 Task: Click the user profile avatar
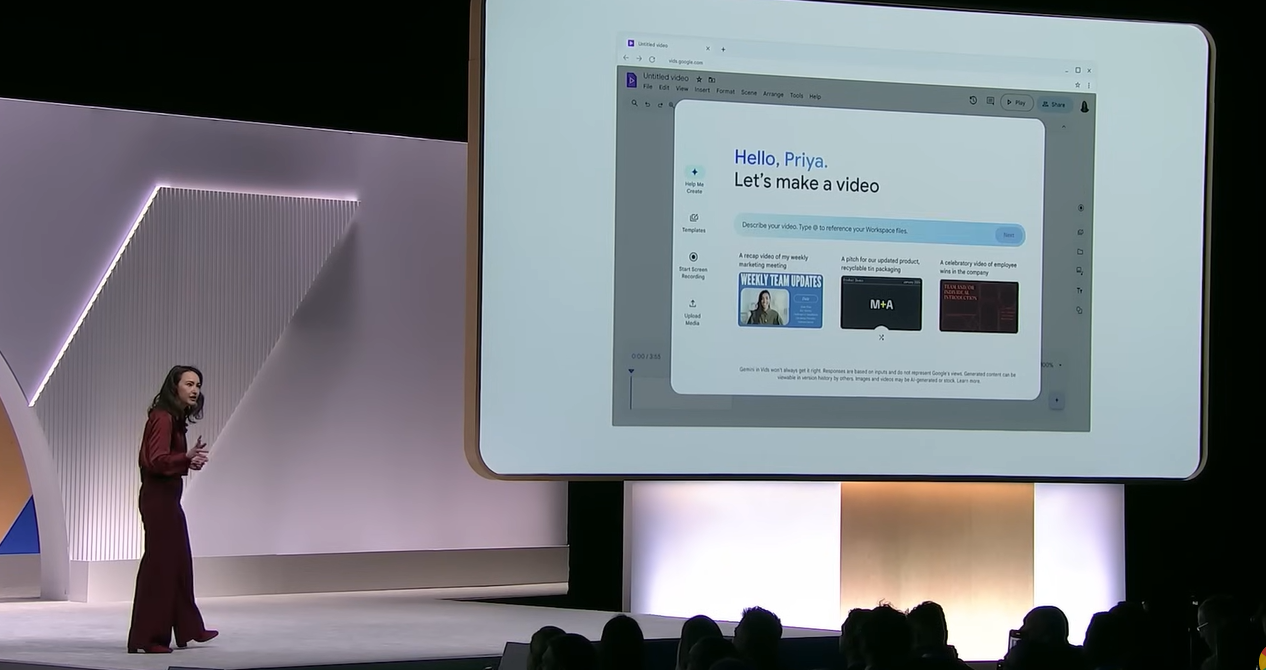tap(1084, 105)
